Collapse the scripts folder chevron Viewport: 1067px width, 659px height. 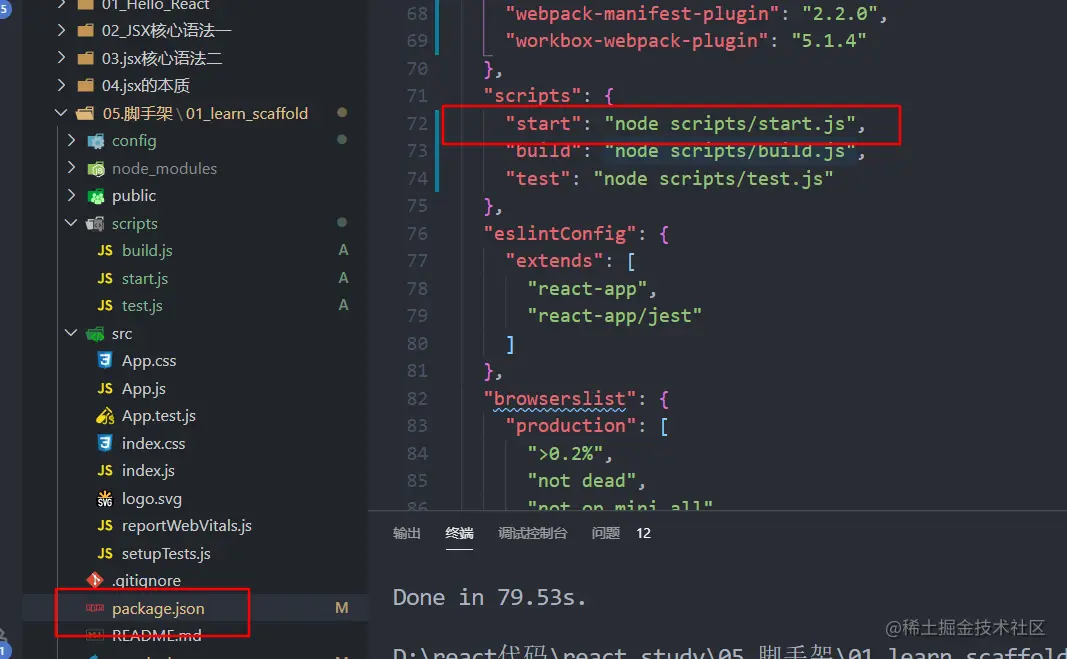71,223
